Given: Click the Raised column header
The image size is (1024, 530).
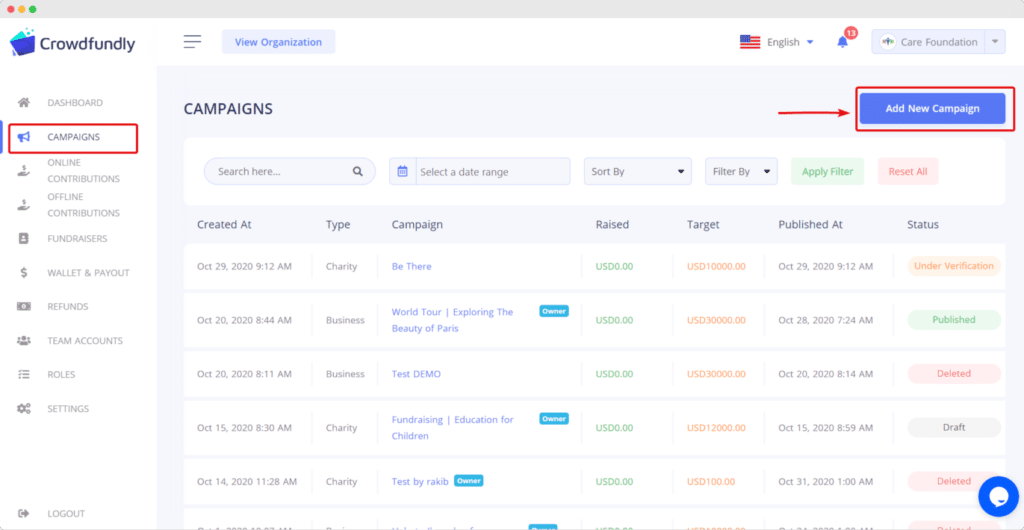Looking at the screenshot, I should point(612,225).
